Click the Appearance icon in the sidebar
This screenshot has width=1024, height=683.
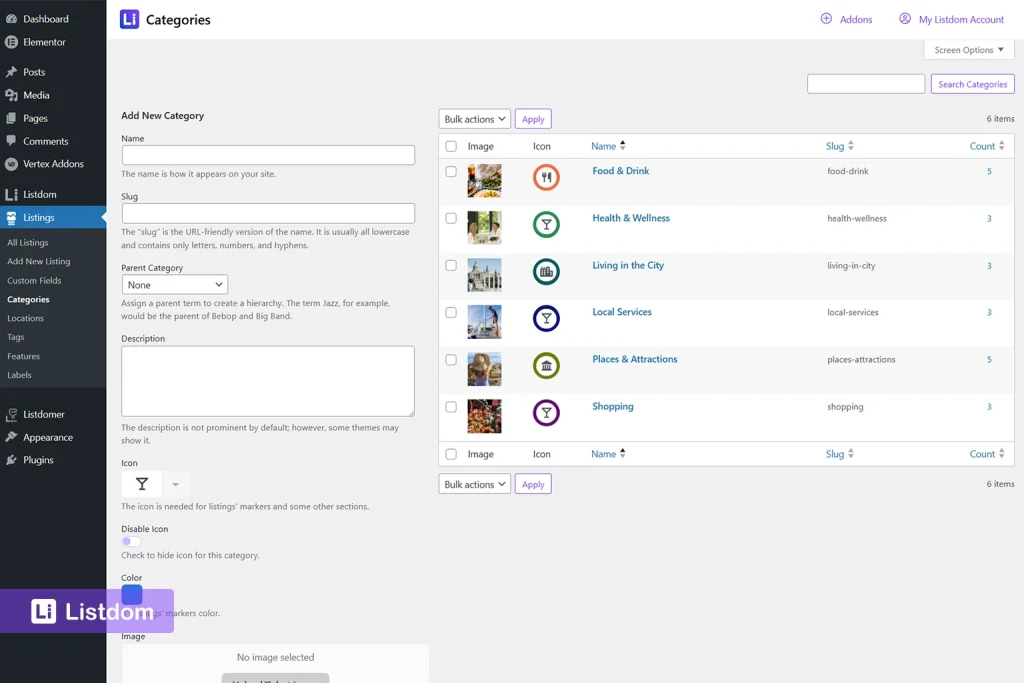tap(13, 437)
